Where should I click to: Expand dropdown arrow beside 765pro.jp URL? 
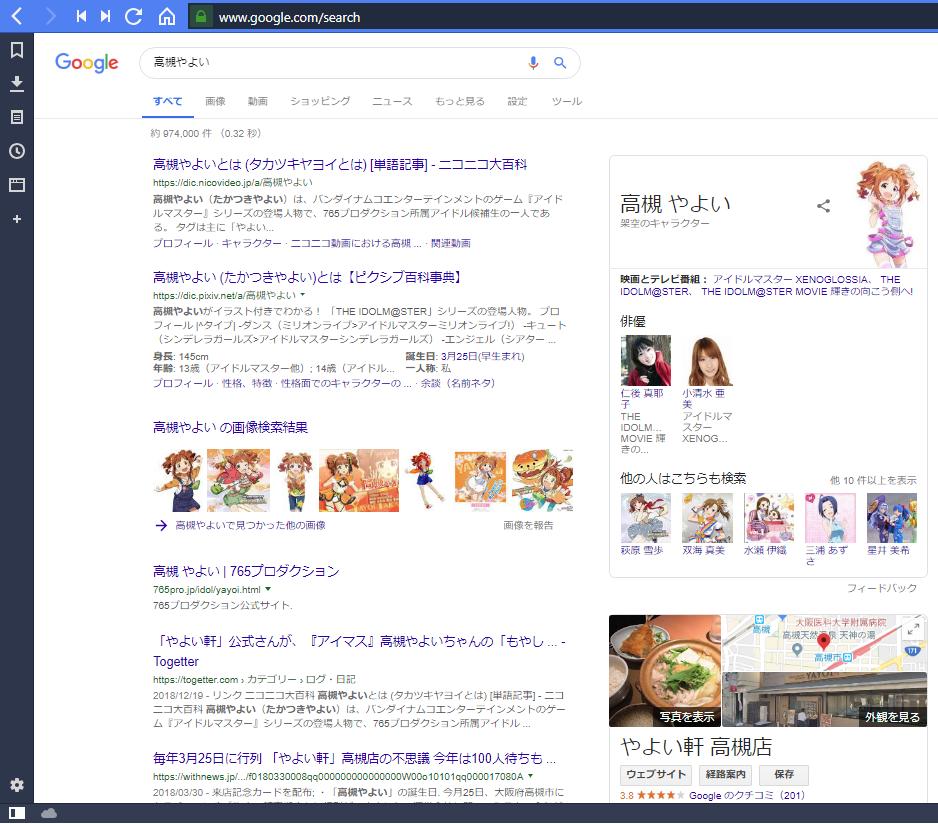tap(268, 589)
